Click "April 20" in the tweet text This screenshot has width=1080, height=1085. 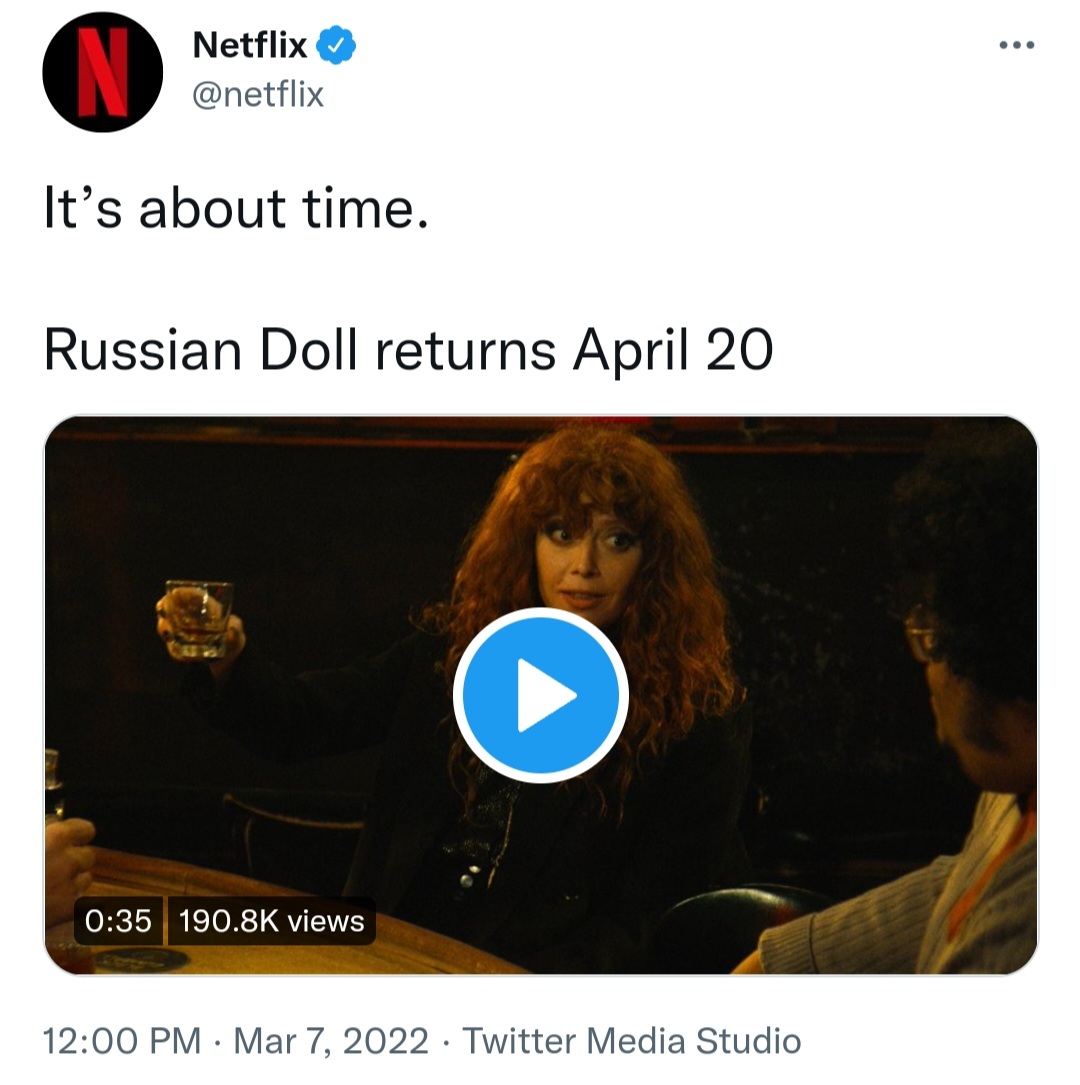(672, 350)
